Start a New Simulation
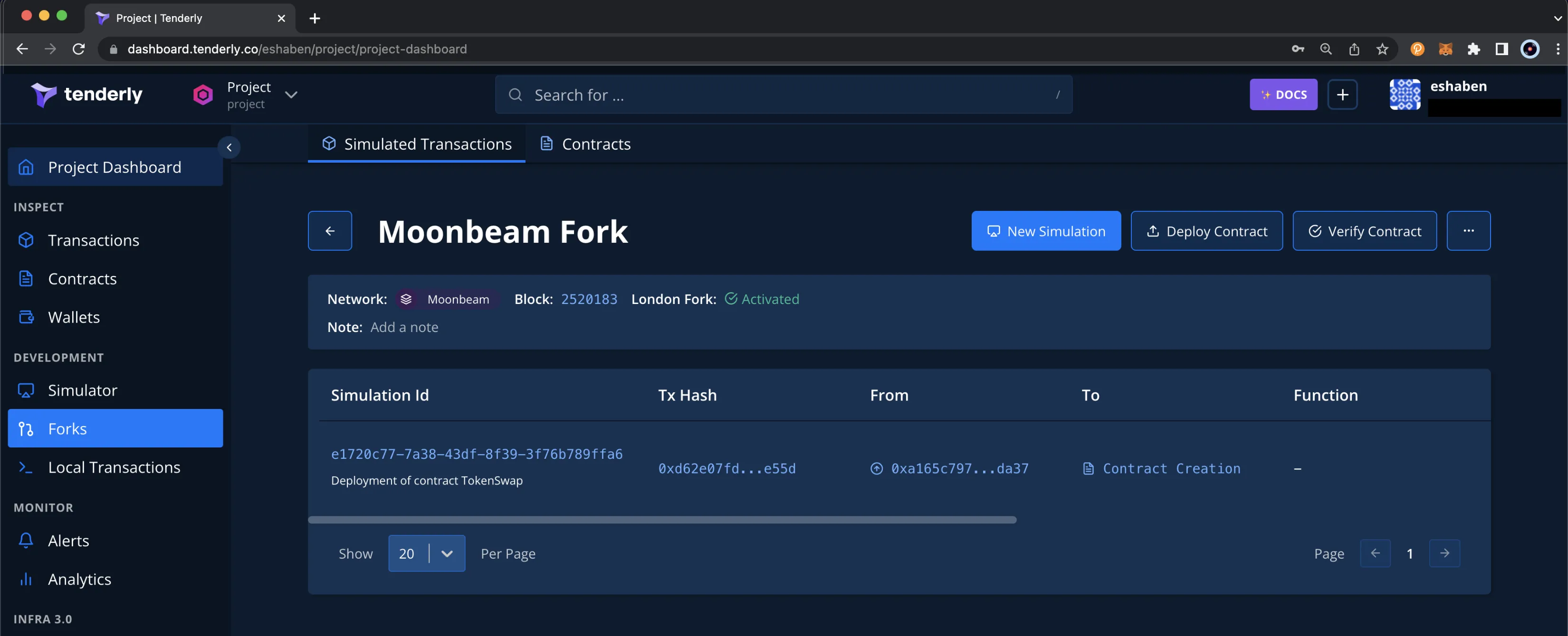Screen dimensions: 1568x636 [x=1046, y=231]
